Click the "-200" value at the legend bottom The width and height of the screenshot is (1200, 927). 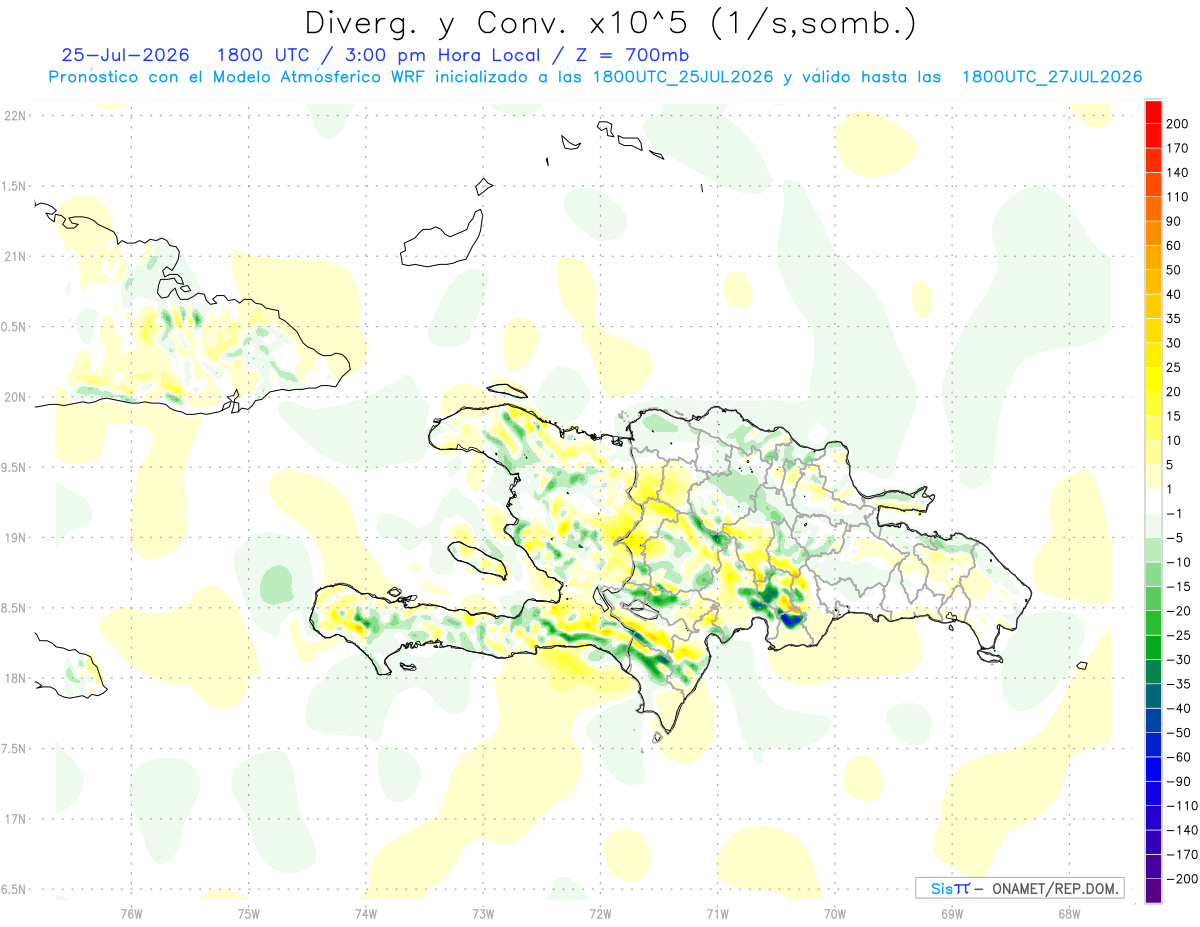click(1182, 879)
